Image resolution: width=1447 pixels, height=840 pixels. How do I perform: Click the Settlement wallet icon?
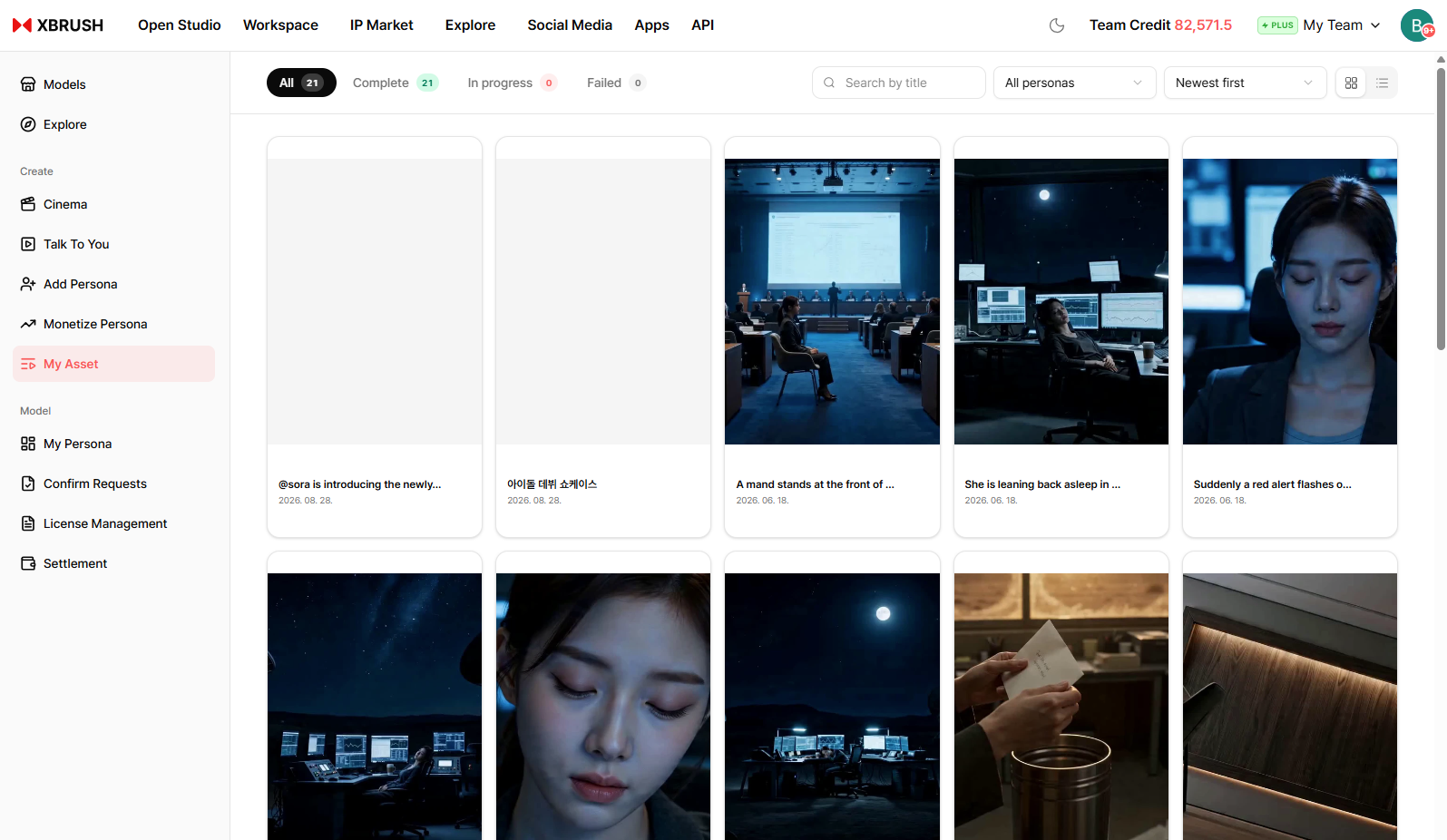click(x=28, y=563)
